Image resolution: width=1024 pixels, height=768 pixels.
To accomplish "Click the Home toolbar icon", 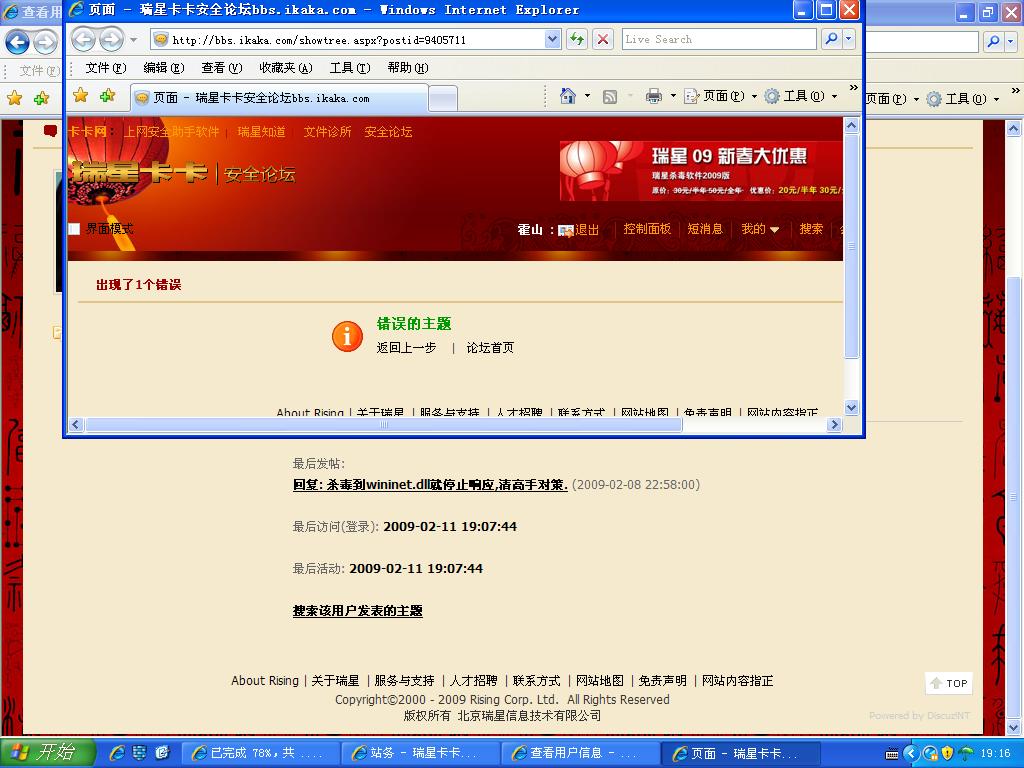I will tap(568, 97).
